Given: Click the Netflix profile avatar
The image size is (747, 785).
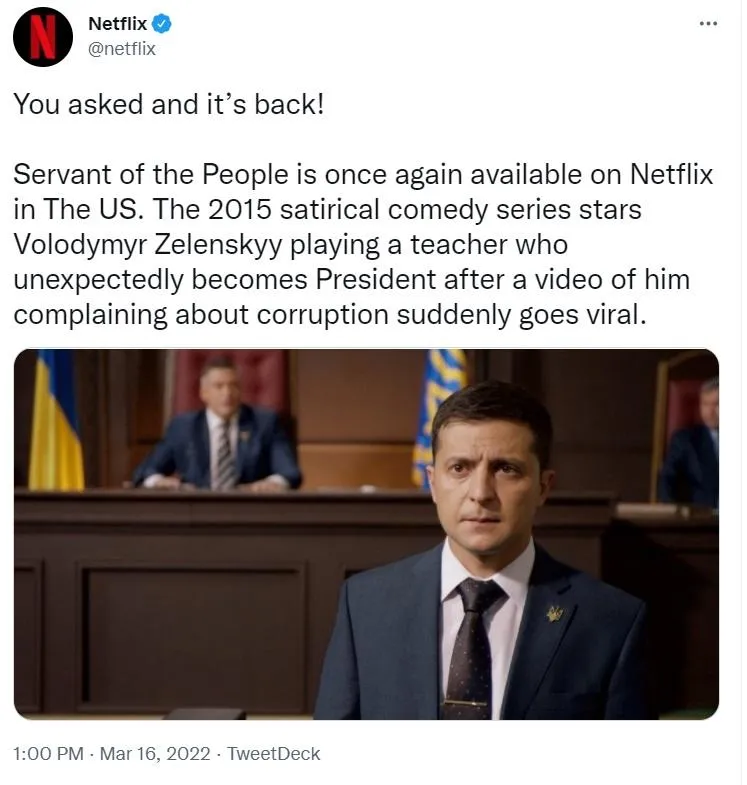Looking at the screenshot, I should point(42,37).
